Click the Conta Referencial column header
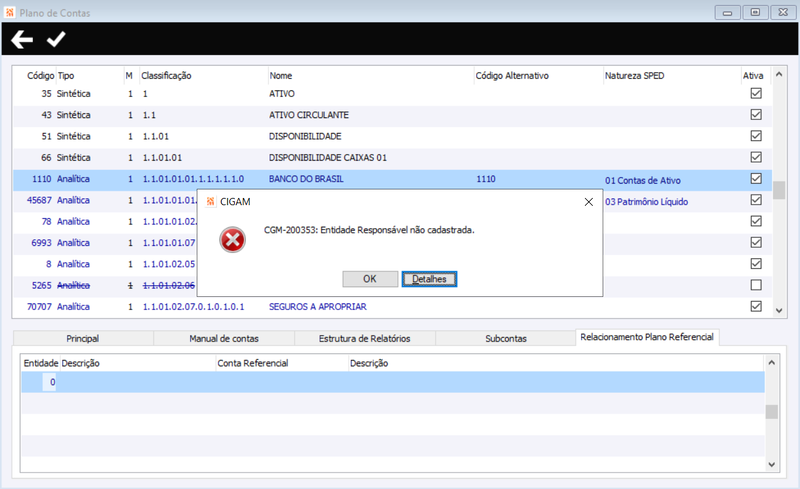 click(253, 363)
